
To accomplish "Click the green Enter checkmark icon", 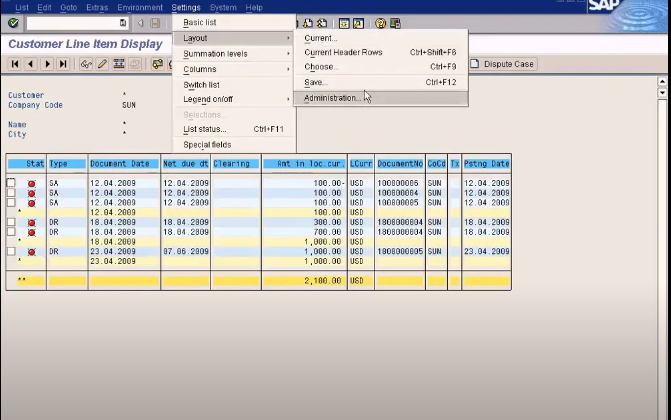I will click(13, 23).
